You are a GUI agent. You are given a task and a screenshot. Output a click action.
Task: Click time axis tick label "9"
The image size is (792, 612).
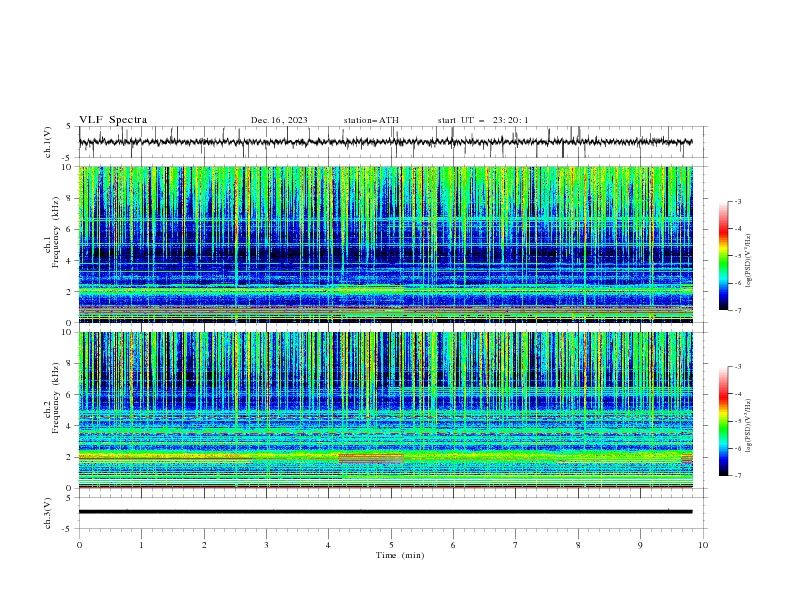pyautogui.click(x=640, y=545)
